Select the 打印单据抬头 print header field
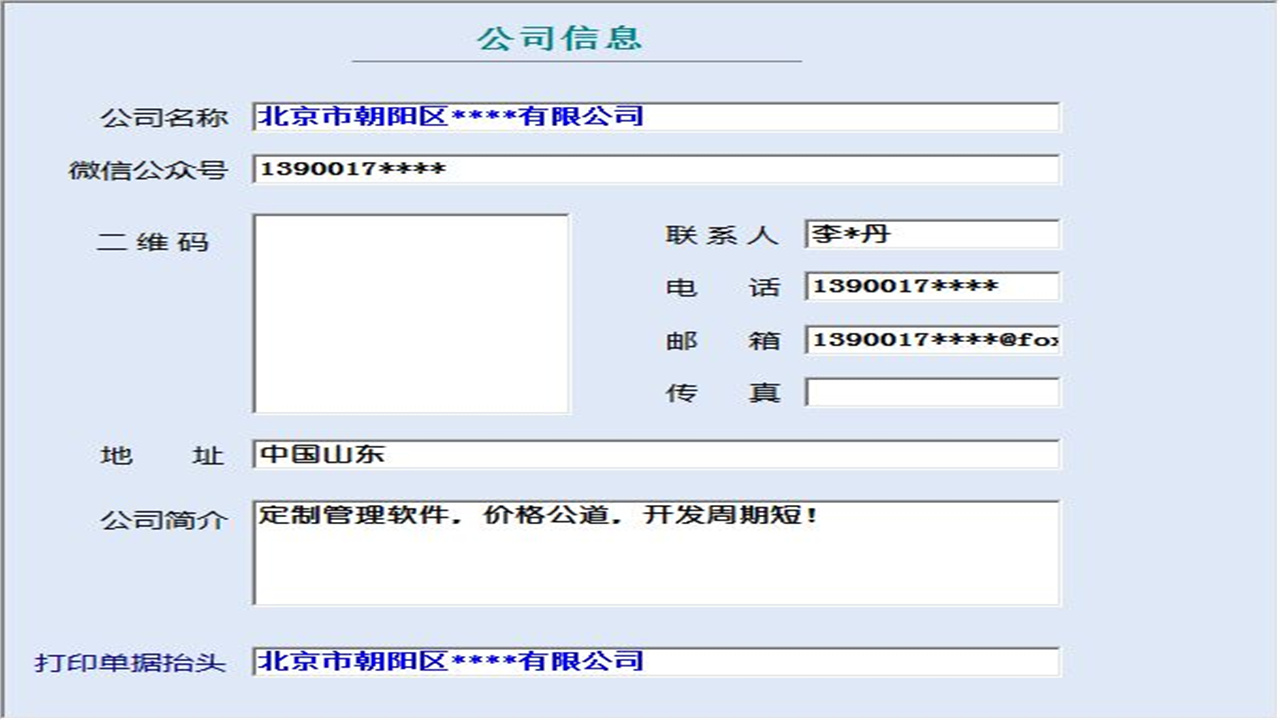Image resolution: width=1280 pixels, height=720 pixels. (655, 661)
